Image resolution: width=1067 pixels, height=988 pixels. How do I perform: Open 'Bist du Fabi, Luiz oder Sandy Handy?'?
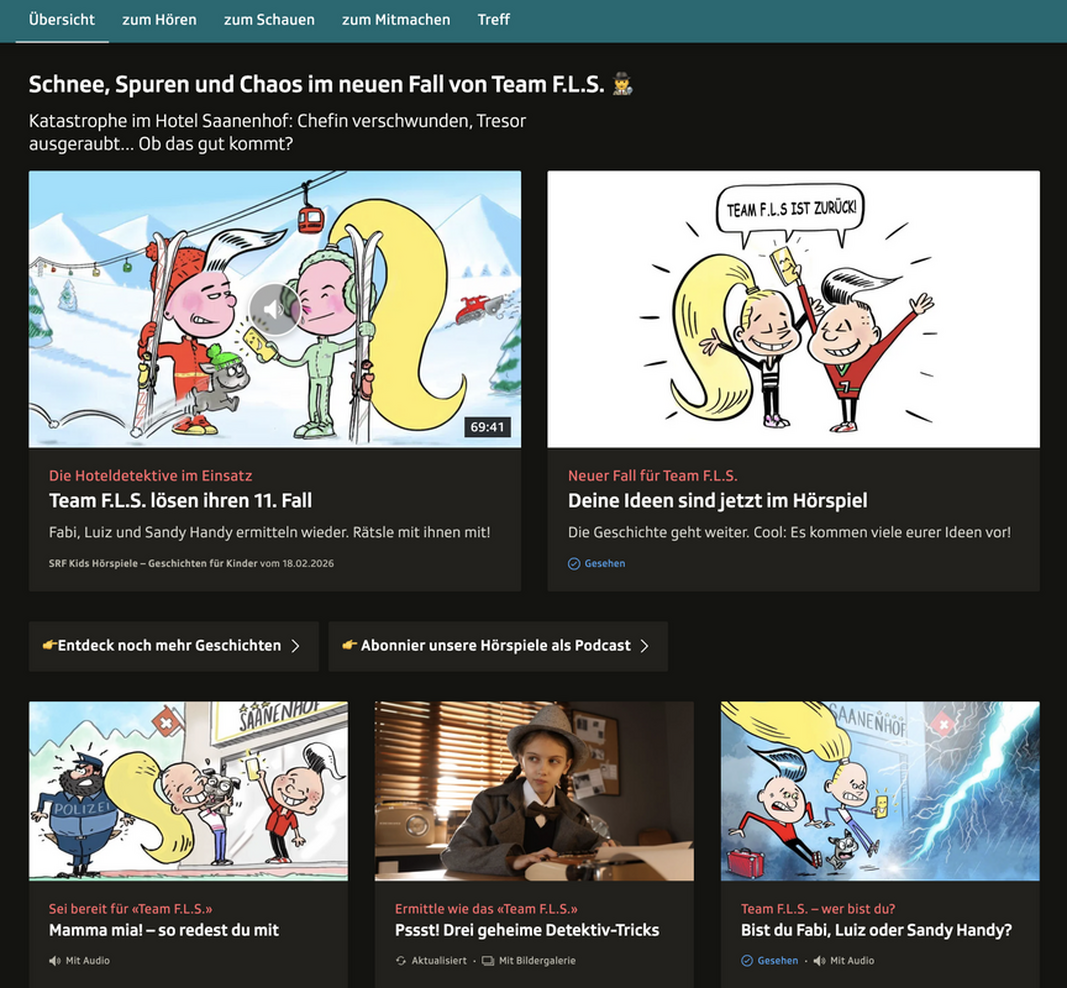pyautogui.click(x=876, y=930)
